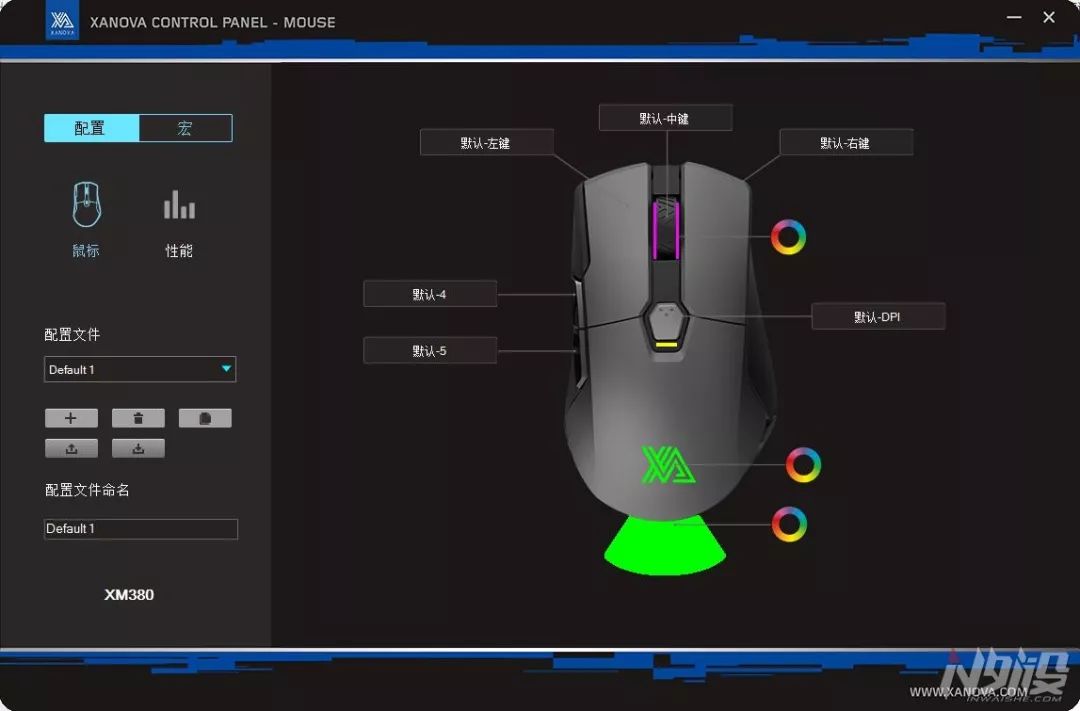Open the 默认-DPI button assignment
Screen dimensions: 1080x711
878,317
